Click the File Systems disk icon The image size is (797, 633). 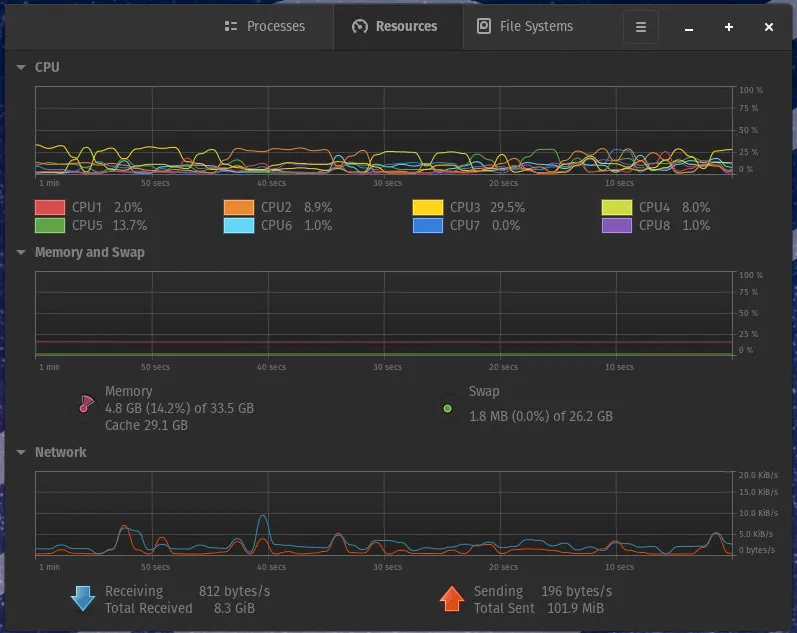coord(483,26)
